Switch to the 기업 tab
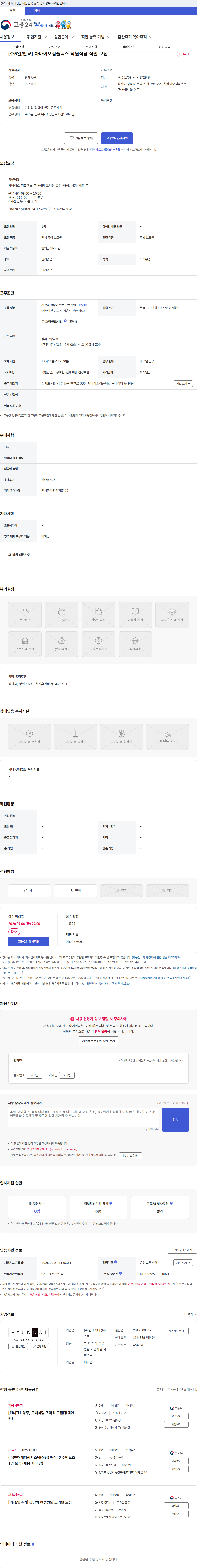 (x=37, y=10)
